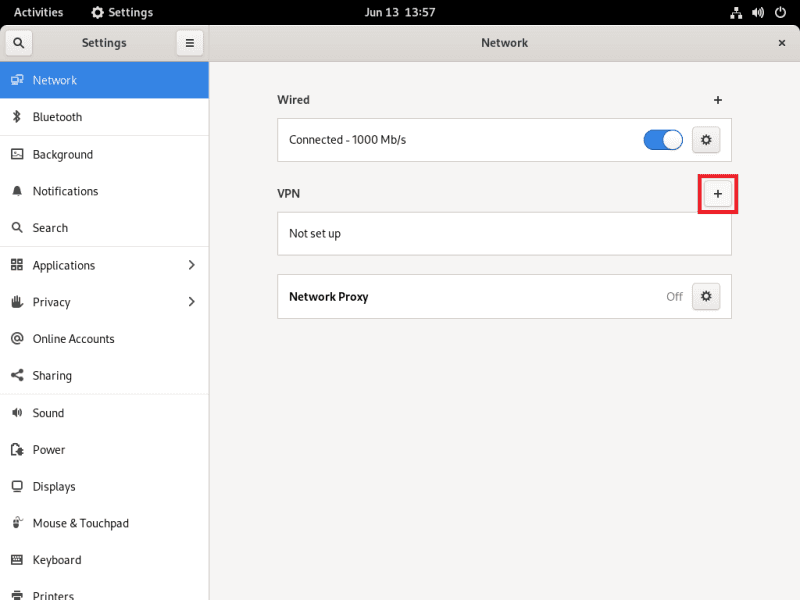
Task: Open Wired connection gear settings
Action: pyautogui.click(x=706, y=140)
